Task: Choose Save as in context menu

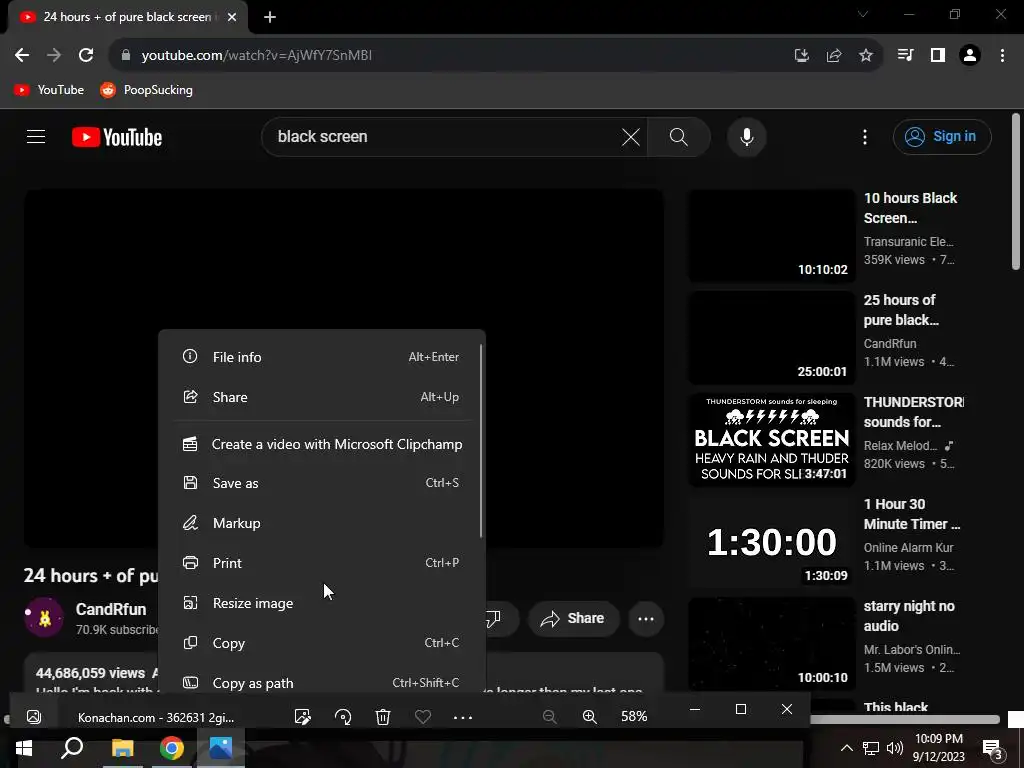Action: point(321,483)
